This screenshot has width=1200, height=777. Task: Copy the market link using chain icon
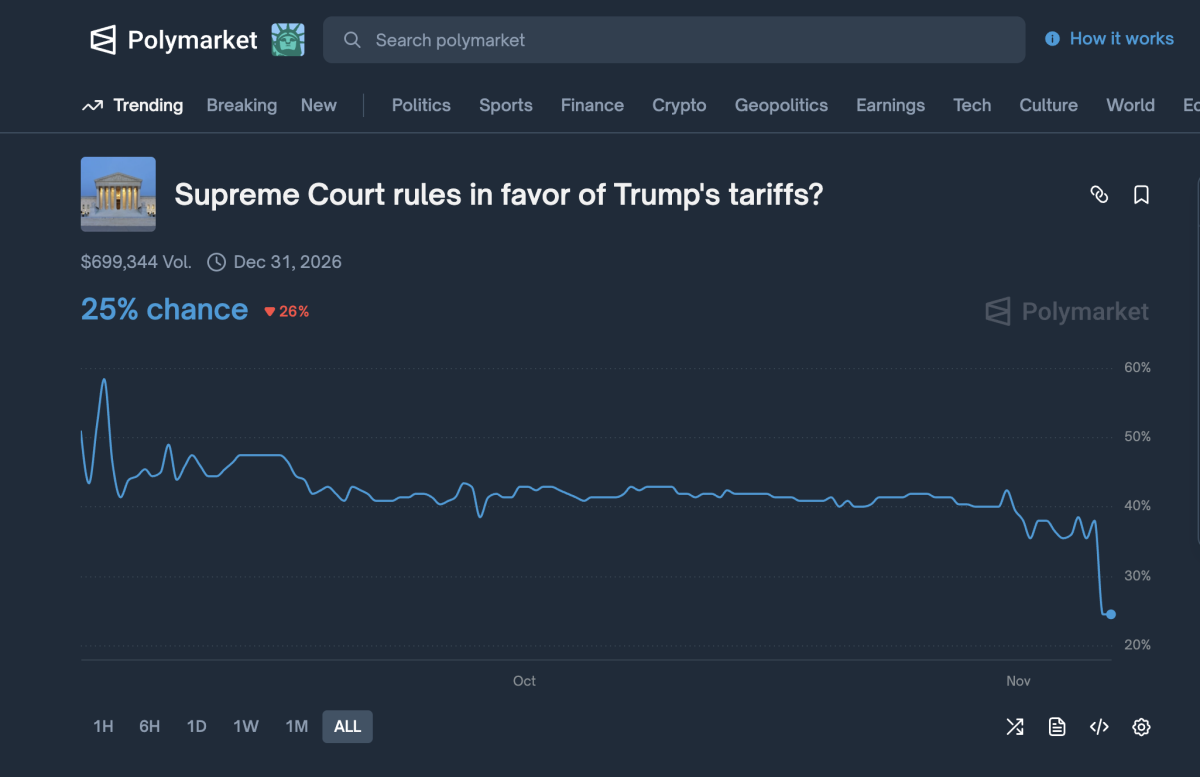[1099, 195]
